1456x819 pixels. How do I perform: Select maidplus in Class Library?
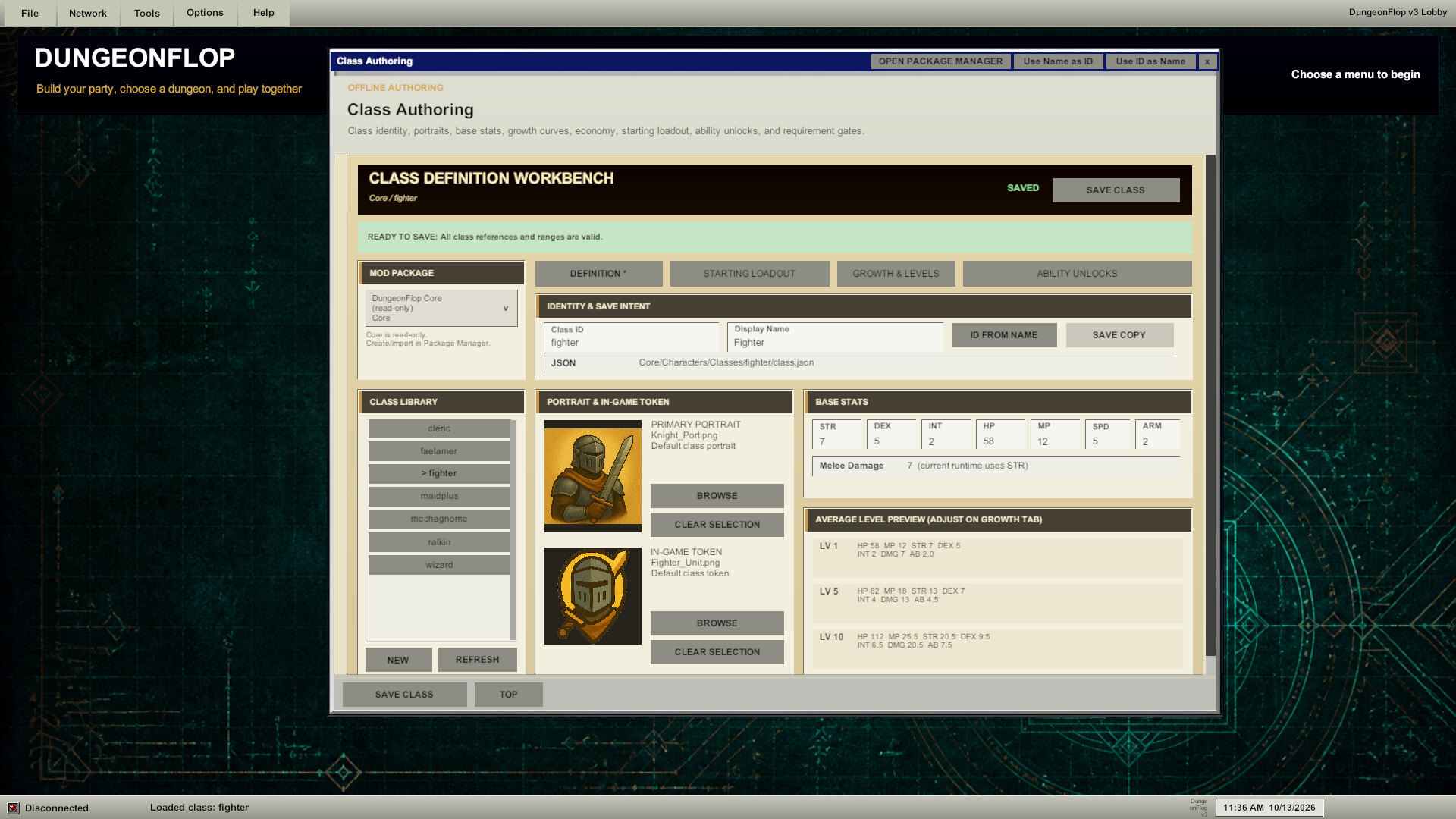coord(439,496)
